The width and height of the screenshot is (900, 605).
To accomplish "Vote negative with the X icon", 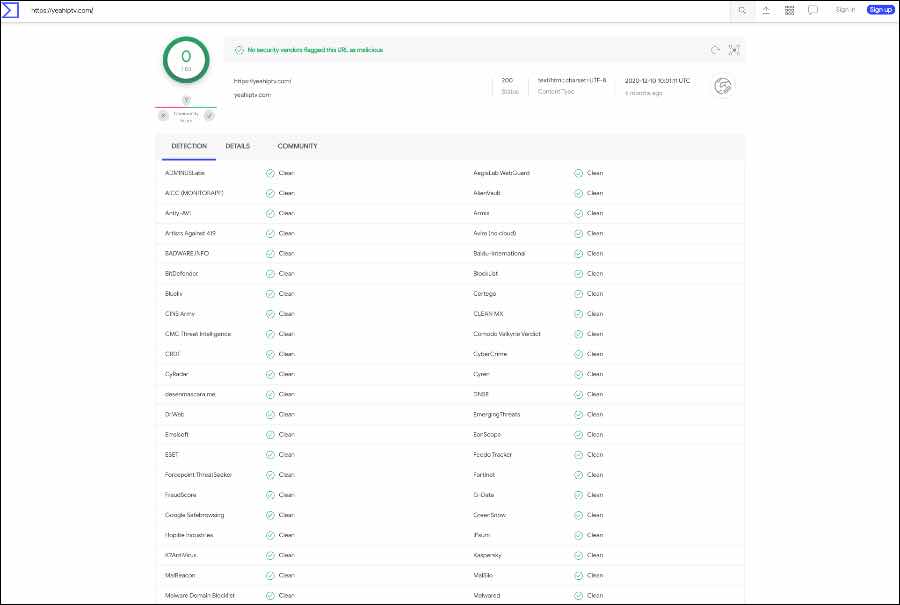I will tap(163, 116).
